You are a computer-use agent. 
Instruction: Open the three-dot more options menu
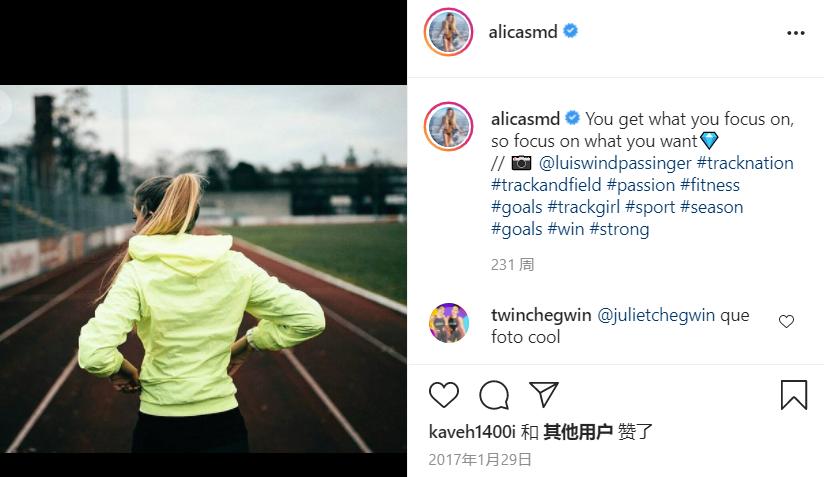[x=796, y=33]
